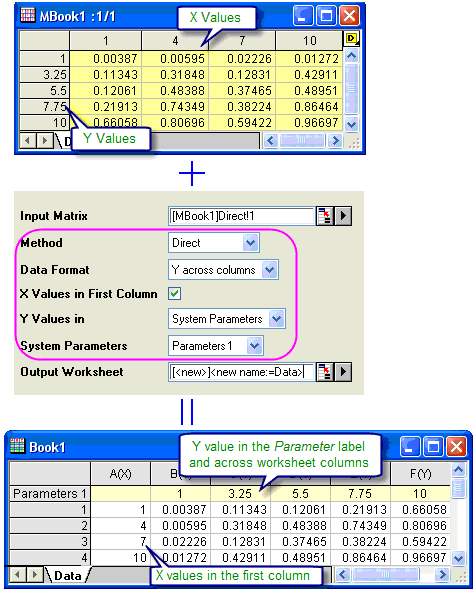Click the F(Y) column header
This screenshot has width=475, height=590.
(x=420, y=473)
